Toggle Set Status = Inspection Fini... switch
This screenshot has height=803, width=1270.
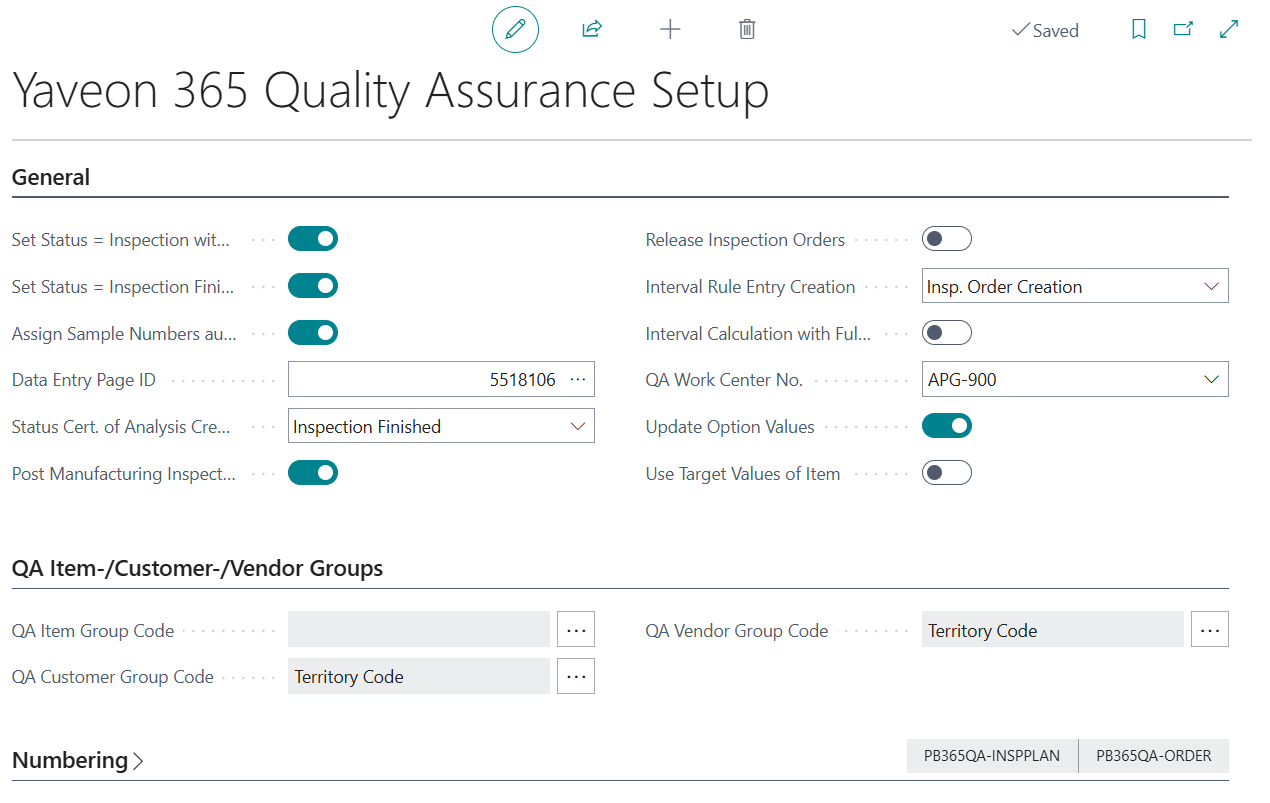tap(313, 286)
